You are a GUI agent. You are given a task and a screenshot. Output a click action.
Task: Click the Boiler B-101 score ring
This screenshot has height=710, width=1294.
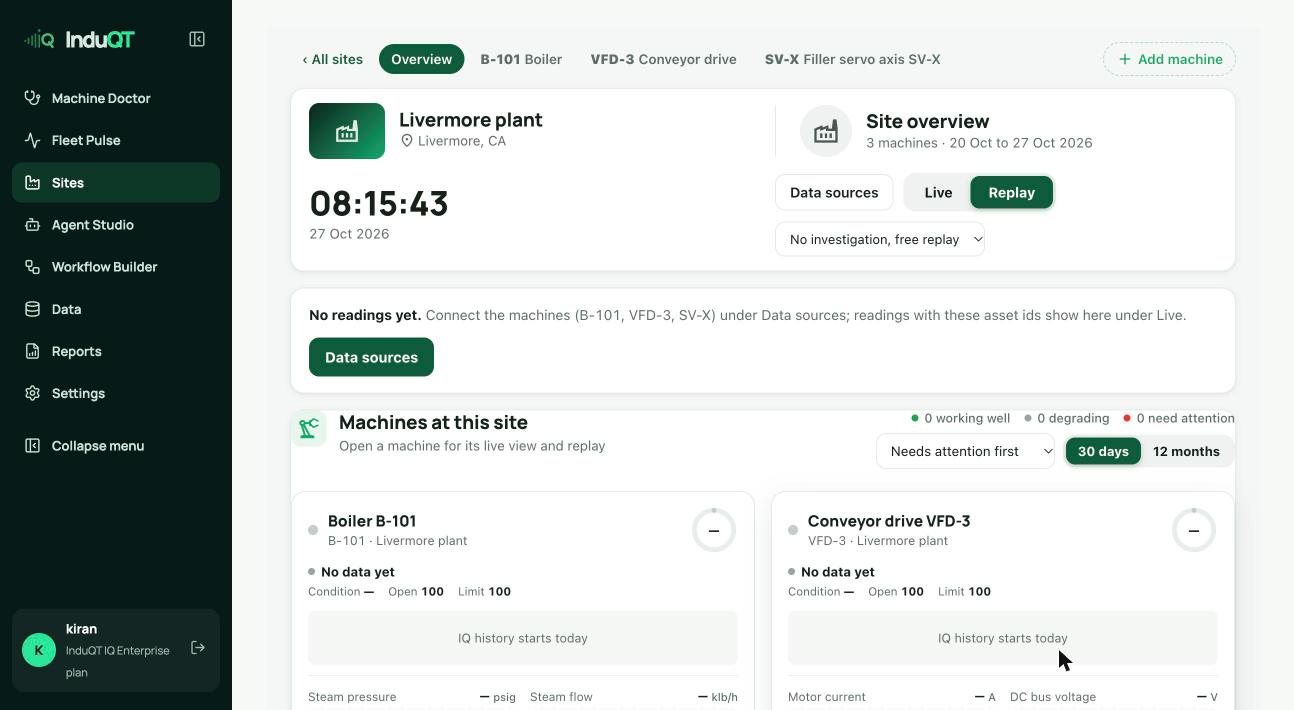pos(714,530)
